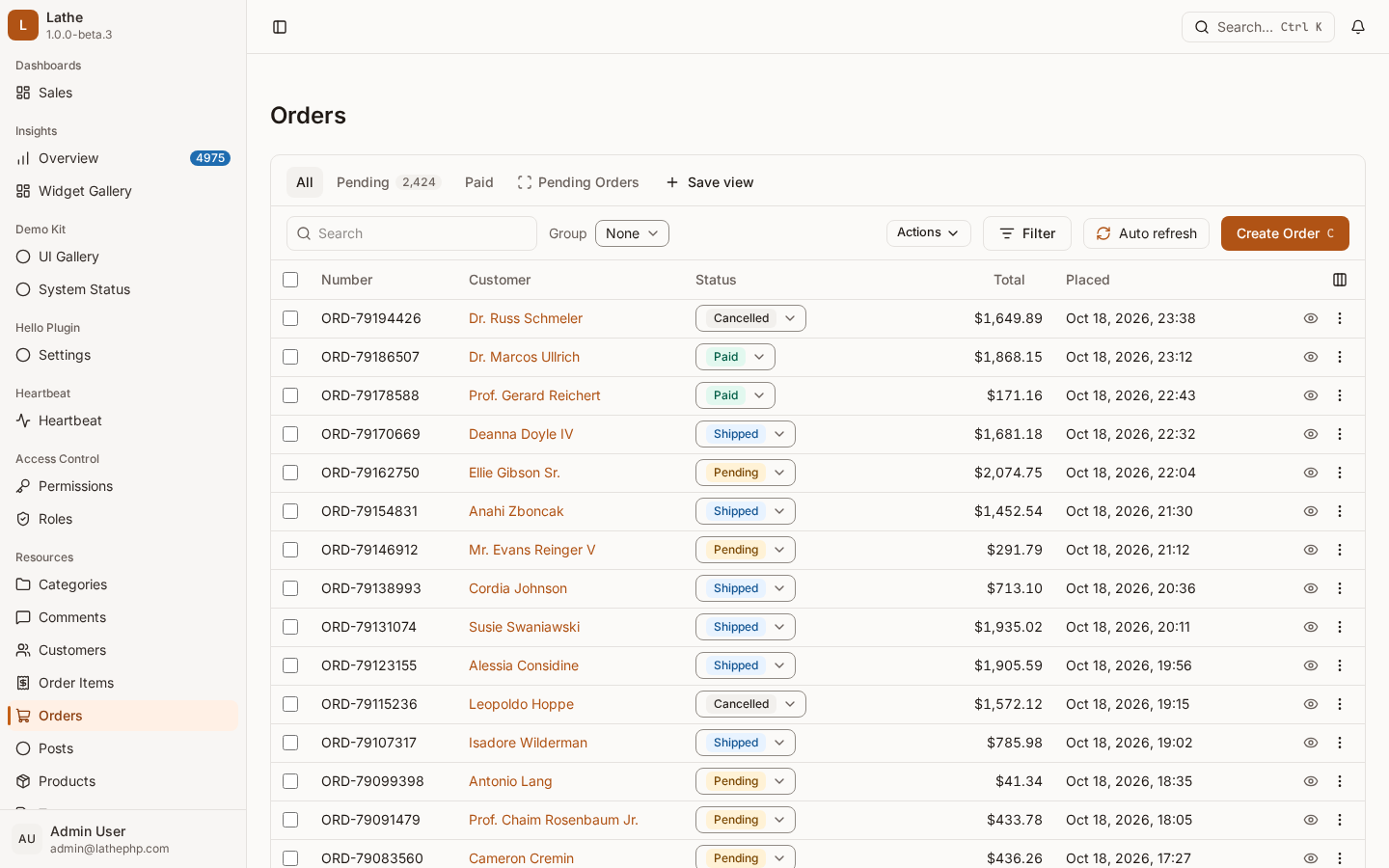The height and width of the screenshot is (868, 1389).
Task: Open Widget Gallery page
Action: [123, 191]
